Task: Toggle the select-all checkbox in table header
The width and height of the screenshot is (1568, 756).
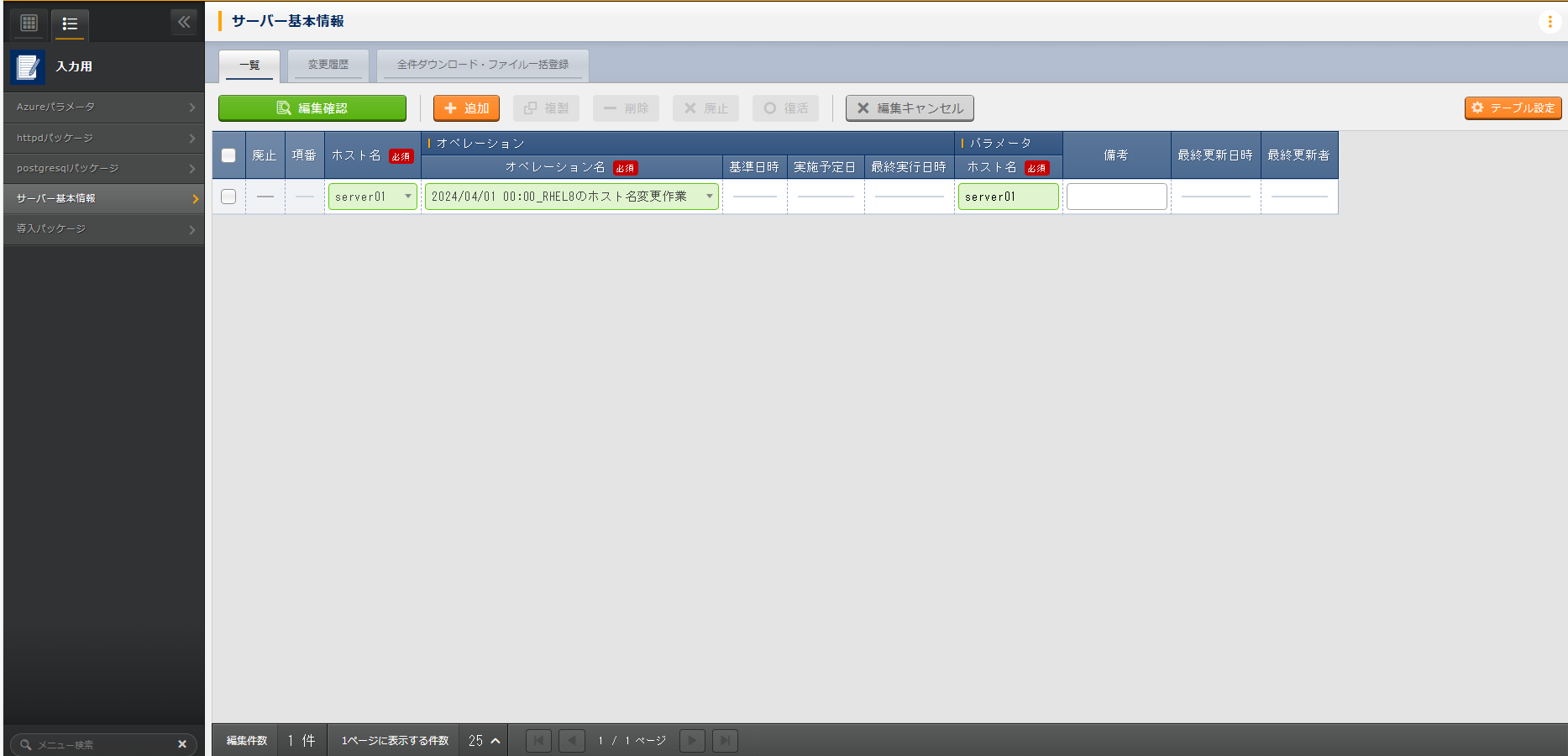Action: click(x=228, y=155)
